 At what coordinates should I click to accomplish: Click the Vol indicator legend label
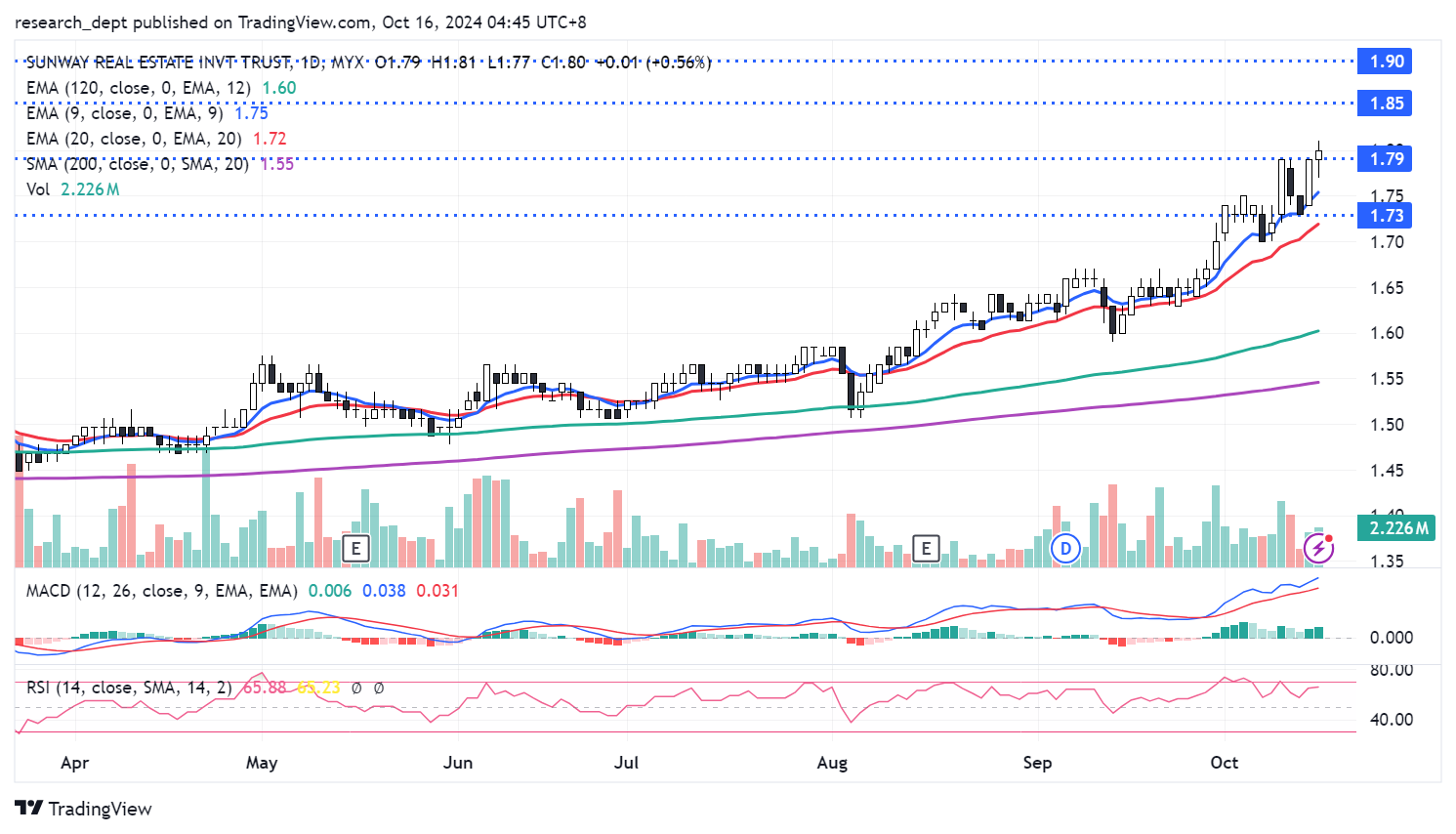click(x=38, y=189)
